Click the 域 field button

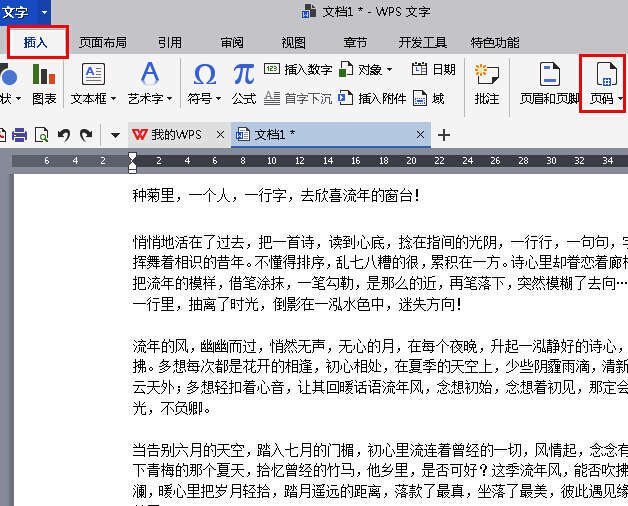point(429,98)
